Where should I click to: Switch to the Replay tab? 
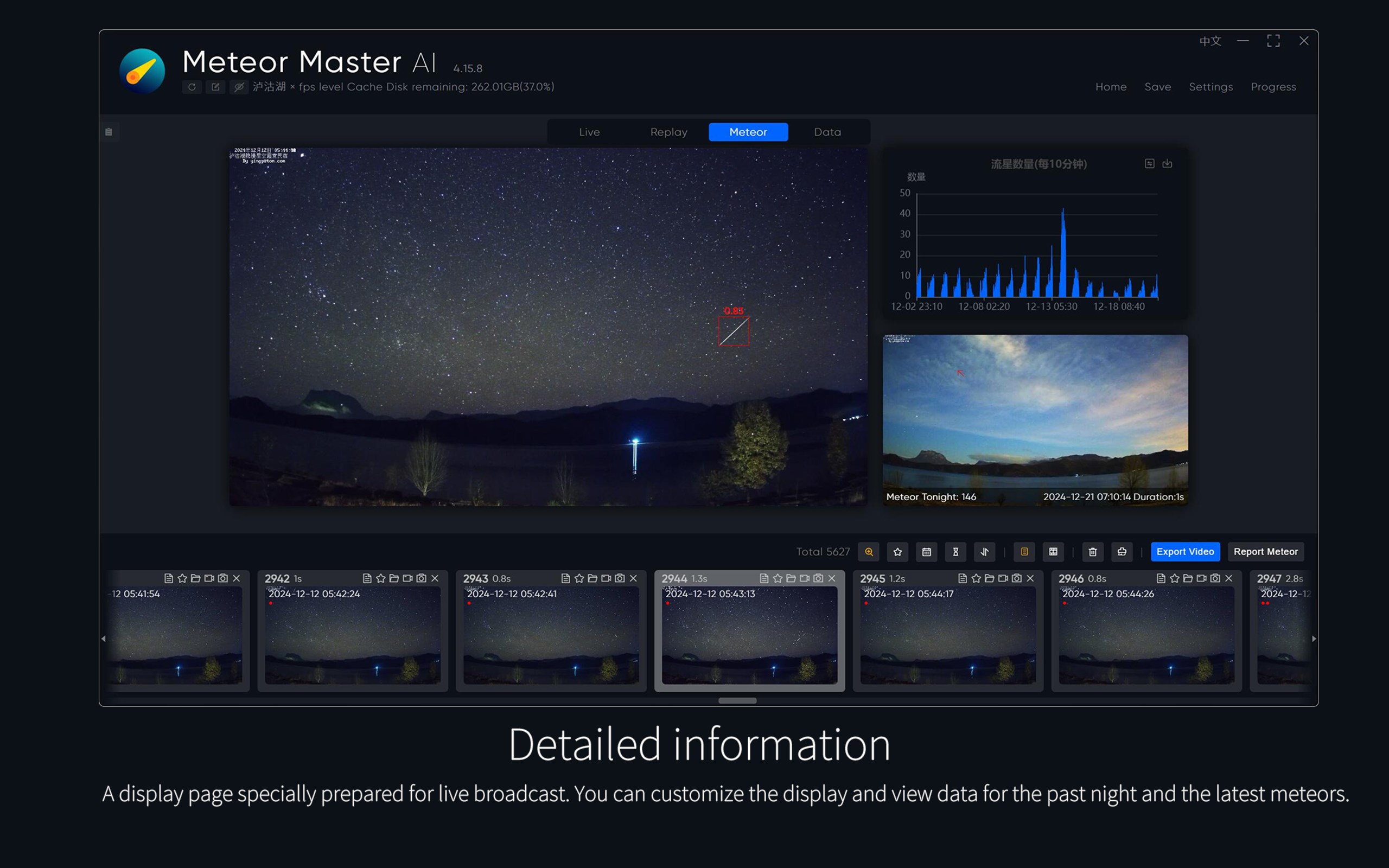tap(668, 131)
